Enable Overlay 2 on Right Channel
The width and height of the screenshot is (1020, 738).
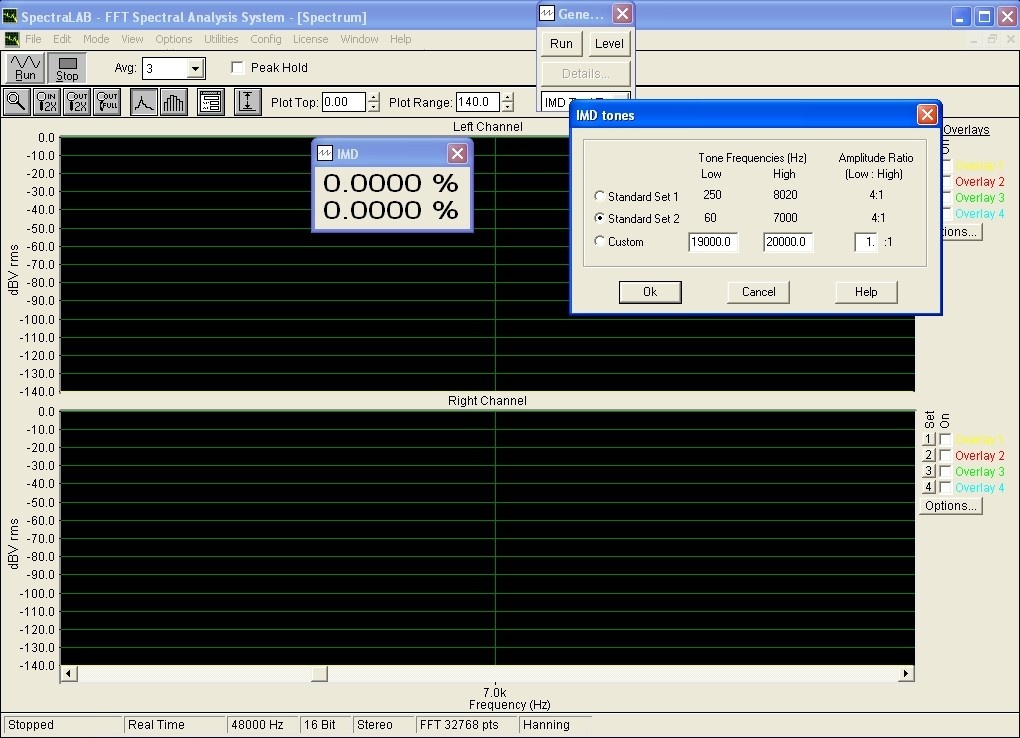(x=945, y=456)
